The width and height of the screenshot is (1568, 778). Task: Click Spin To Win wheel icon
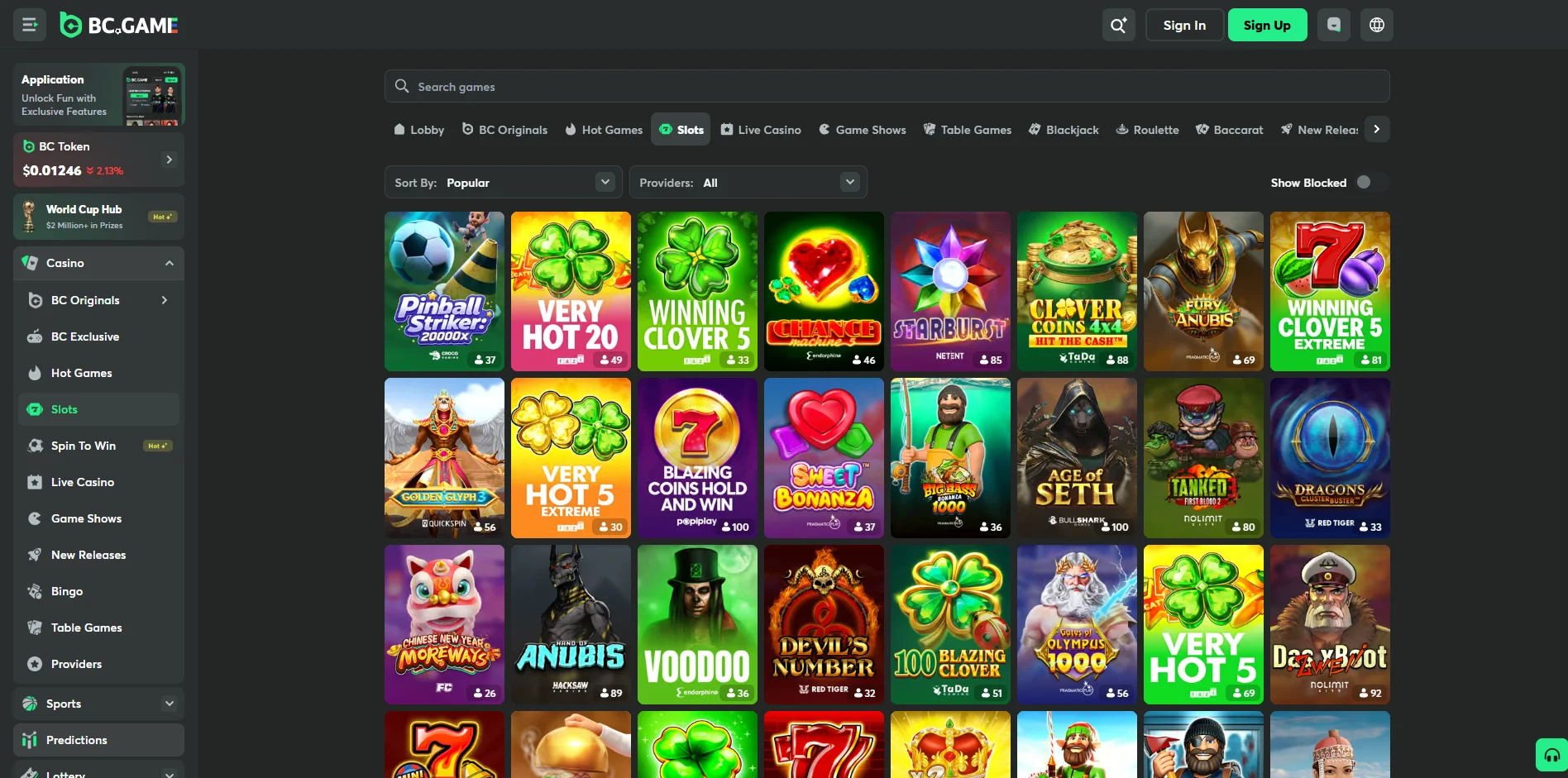click(35, 446)
